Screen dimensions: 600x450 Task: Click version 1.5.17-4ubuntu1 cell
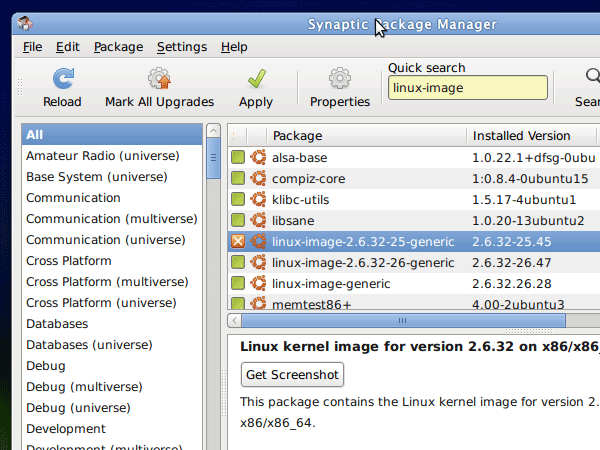pyautogui.click(x=524, y=200)
